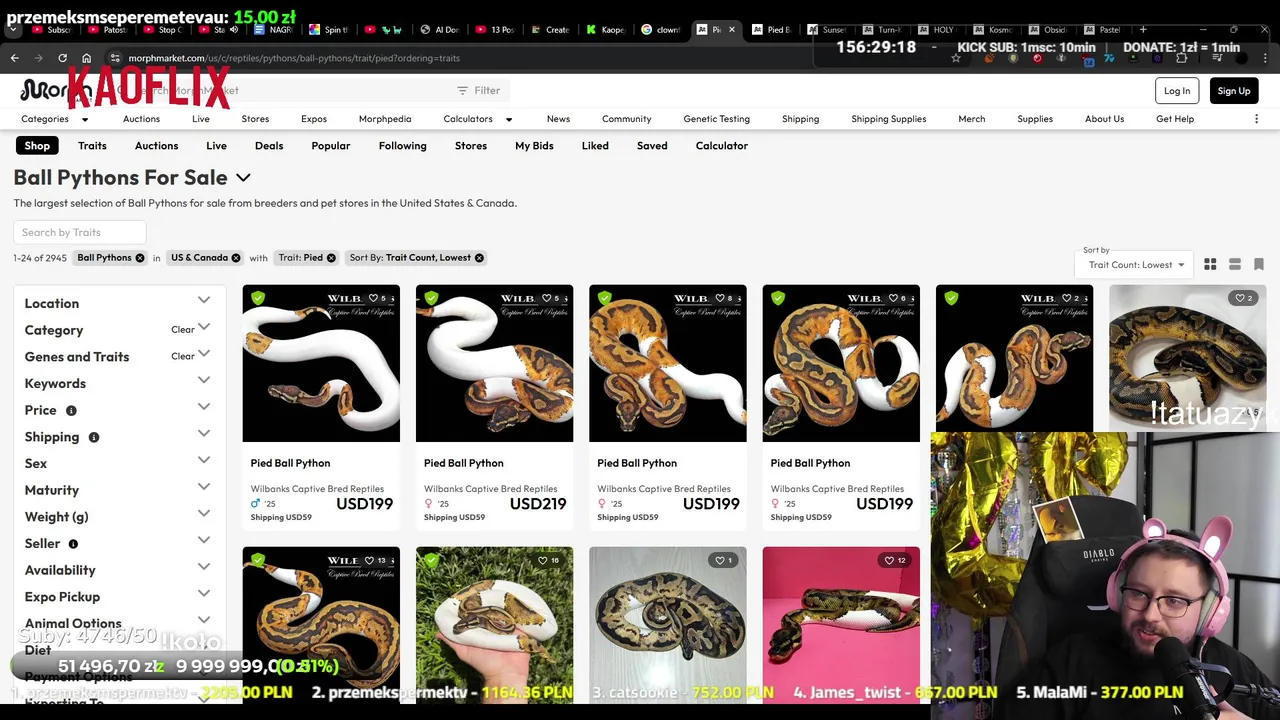
Task: Open the Morphpedia menu item
Action: 385,119
